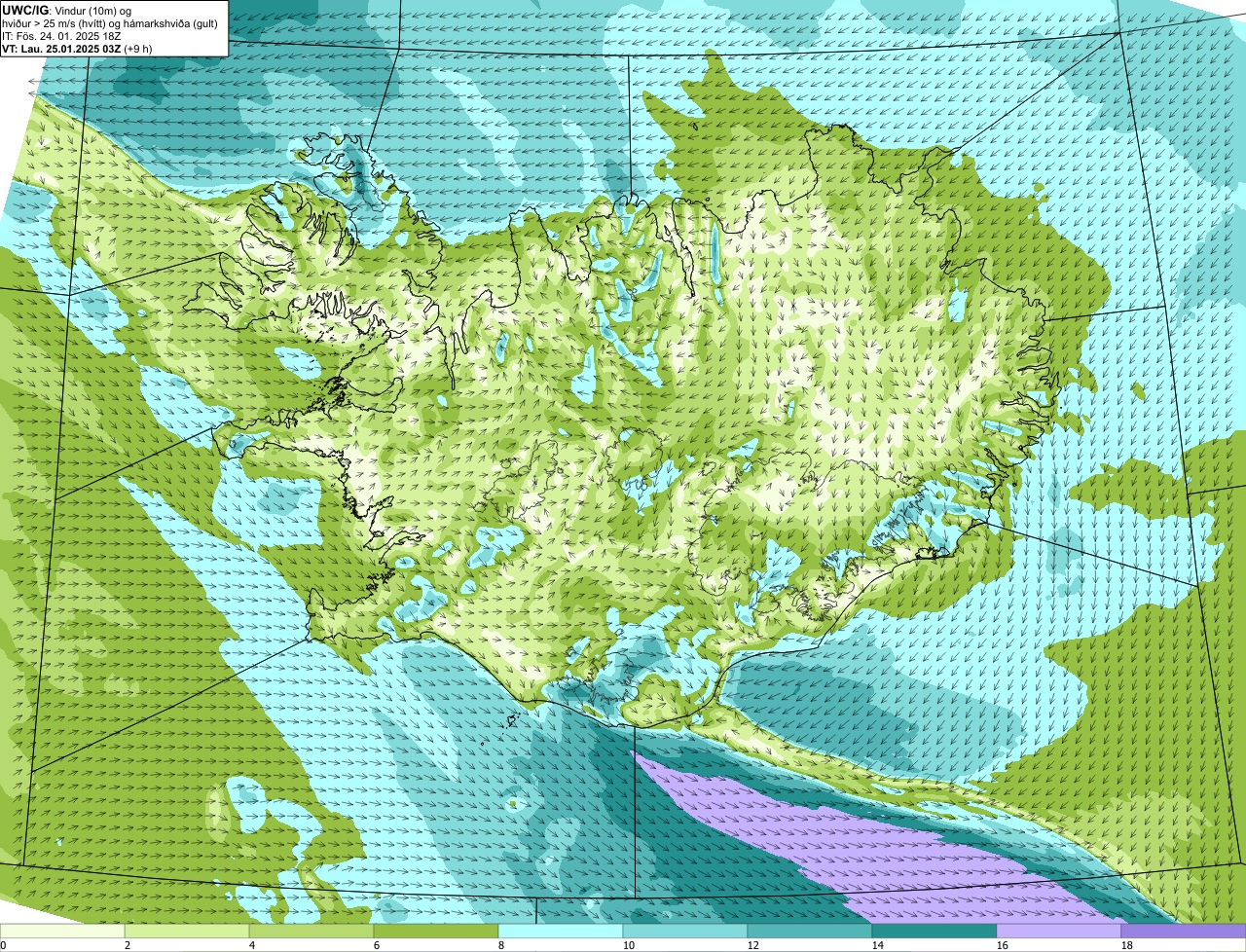Click the "UWC/IG: Vindur (10m) og" title line
The height and width of the screenshot is (952, 1246).
66,10
